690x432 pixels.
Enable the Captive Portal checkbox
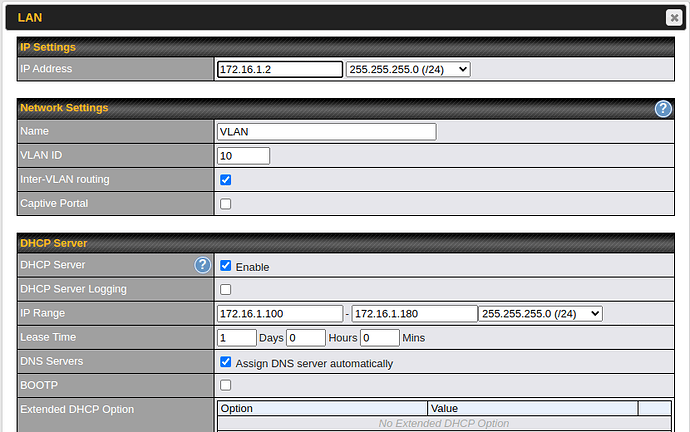226,204
